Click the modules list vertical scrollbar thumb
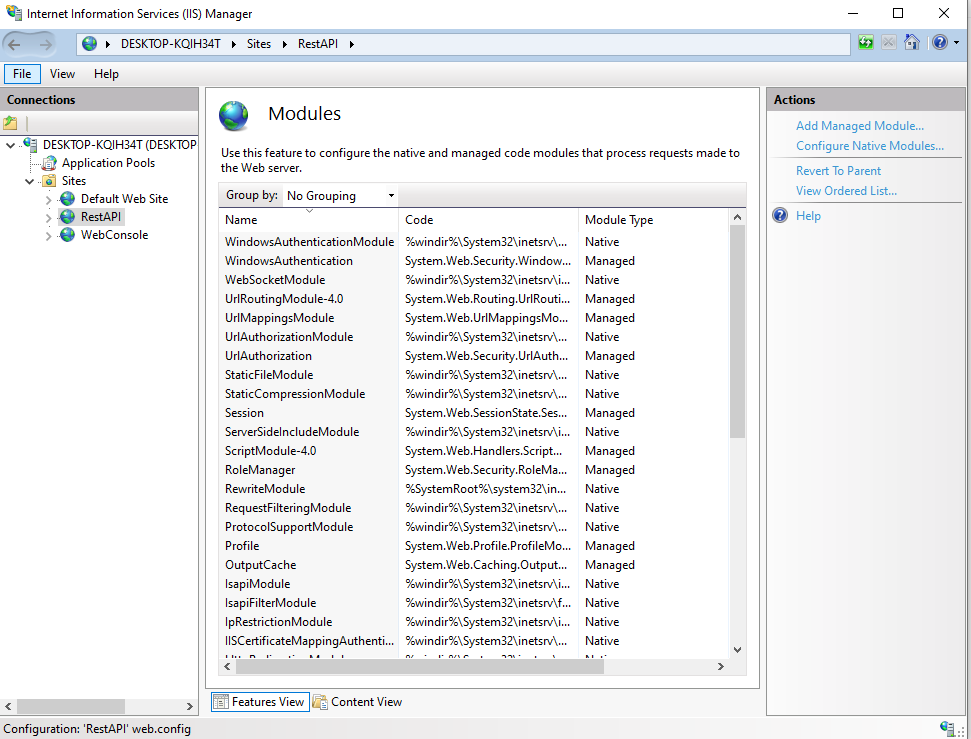Screen dimensions: 971x739 (x=737, y=331)
